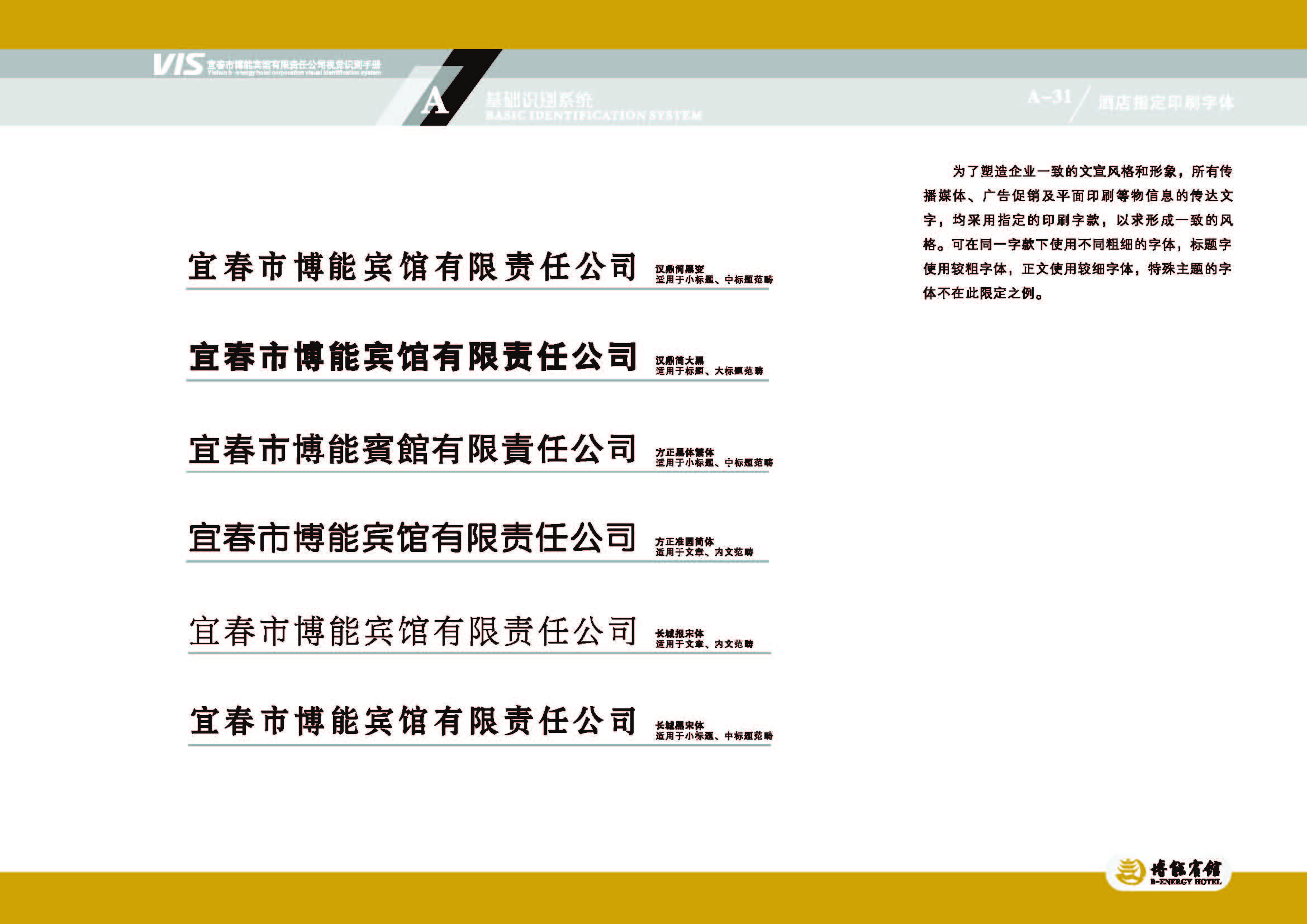1307x924 pixels.
Task: Select the page title '酒店指定印刷字体'
Action: point(1165,102)
